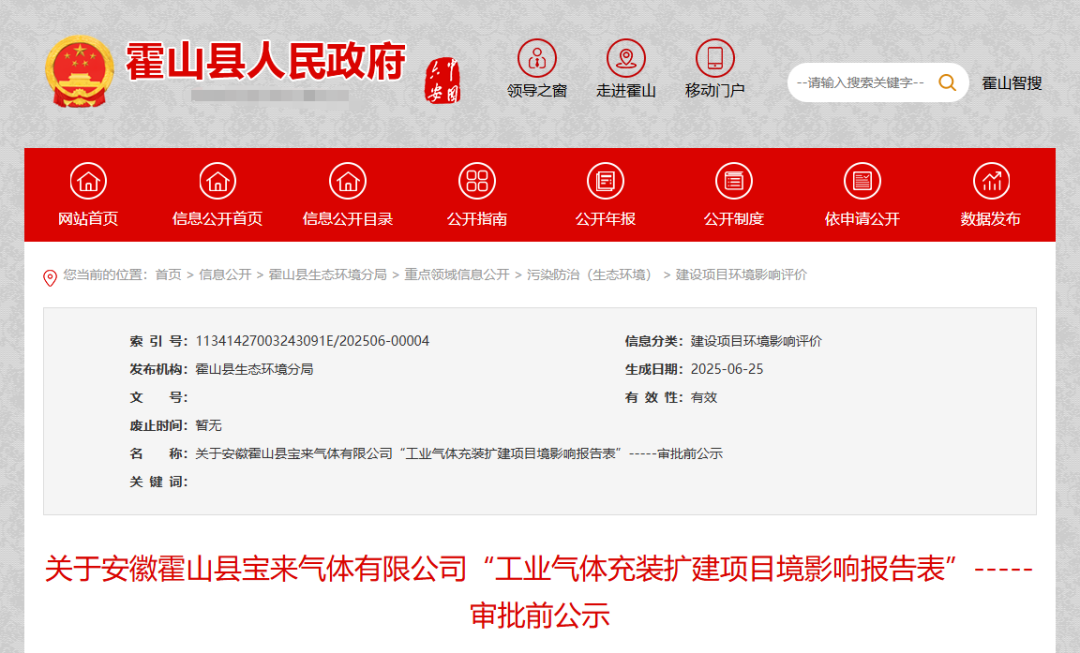Select the 信息公开首页 menu label

(218, 219)
